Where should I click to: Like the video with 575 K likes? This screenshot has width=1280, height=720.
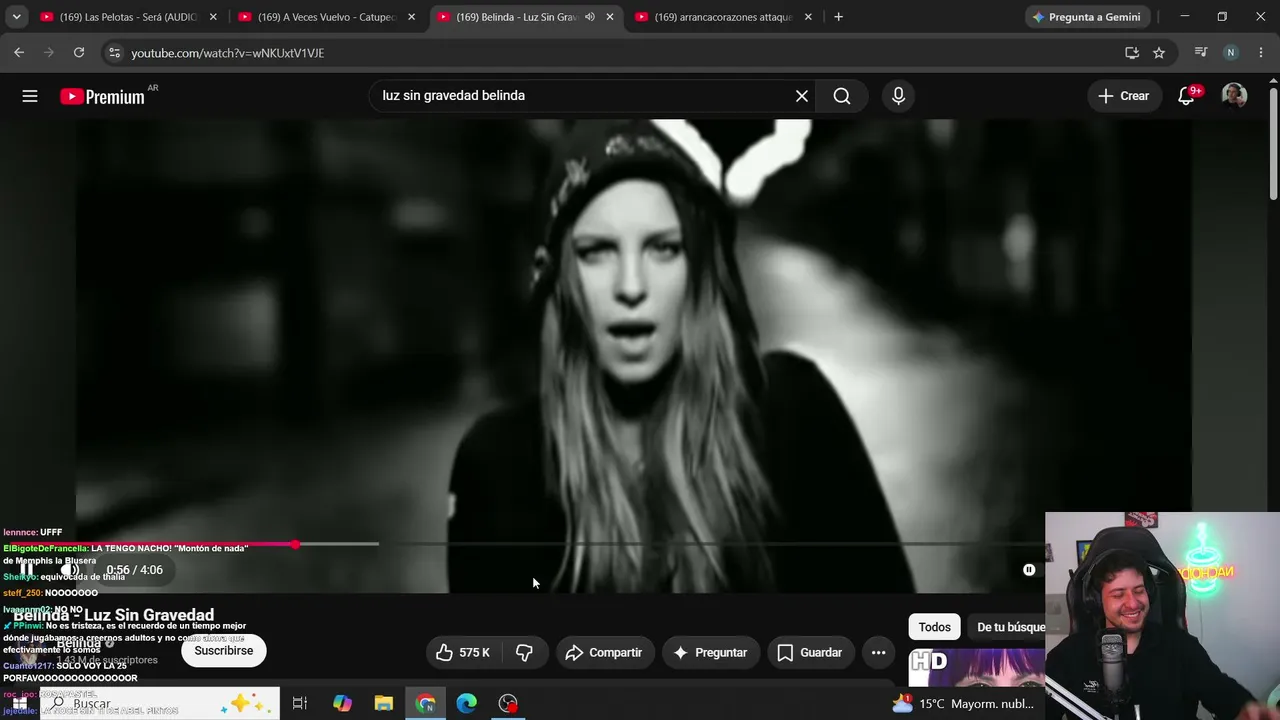point(463,653)
